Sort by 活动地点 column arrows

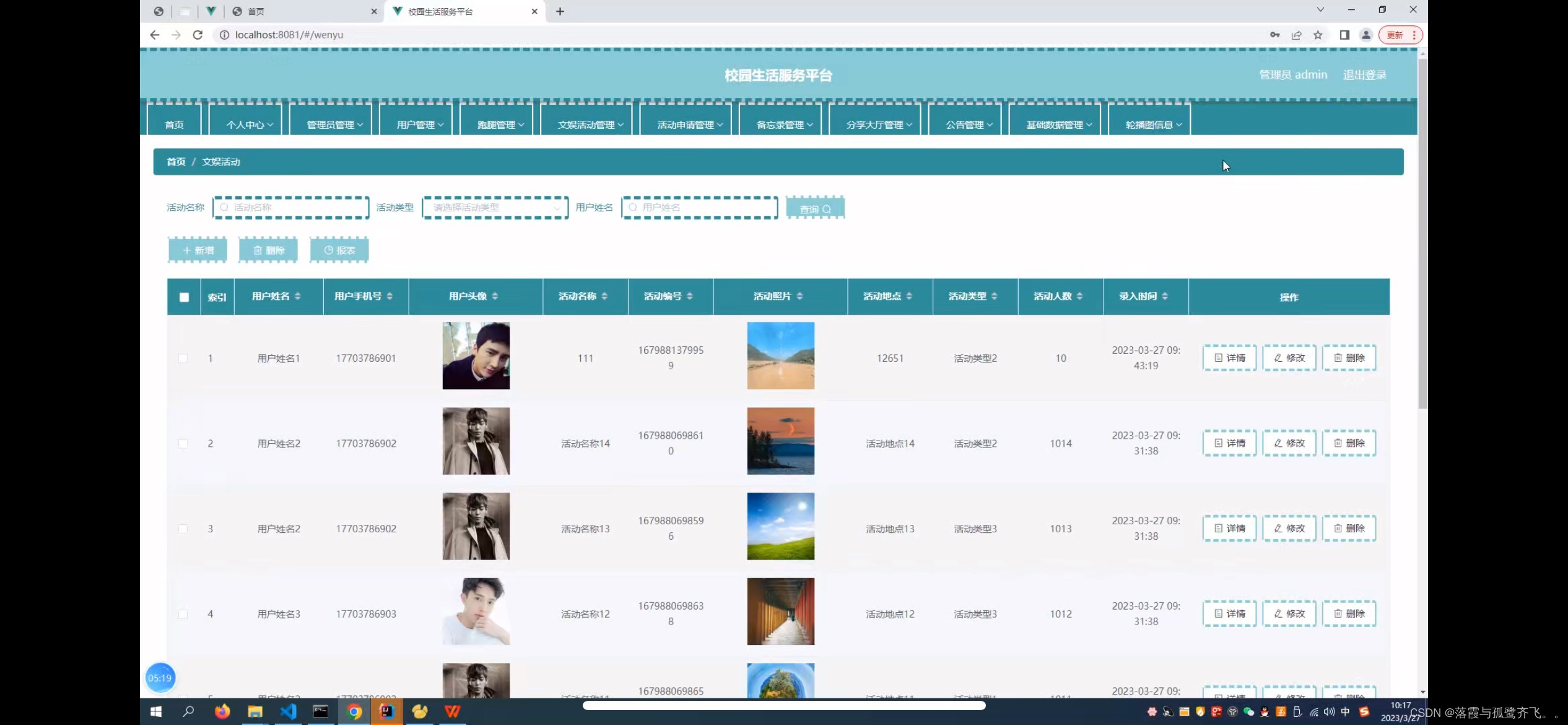pyautogui.click(x=909, y=296)
